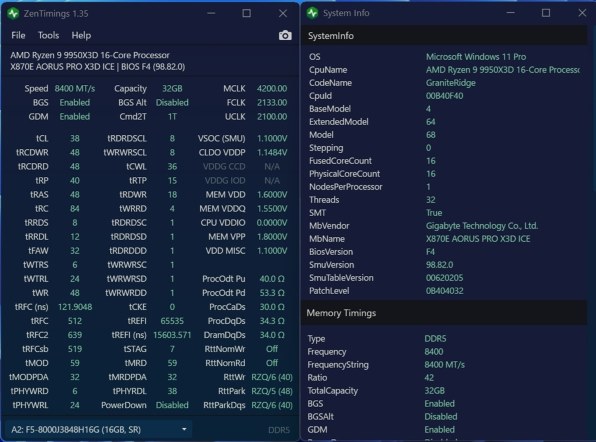Click the tSTAG value 7
Screen dimensions: 596x442
click(x=172, y=349)
